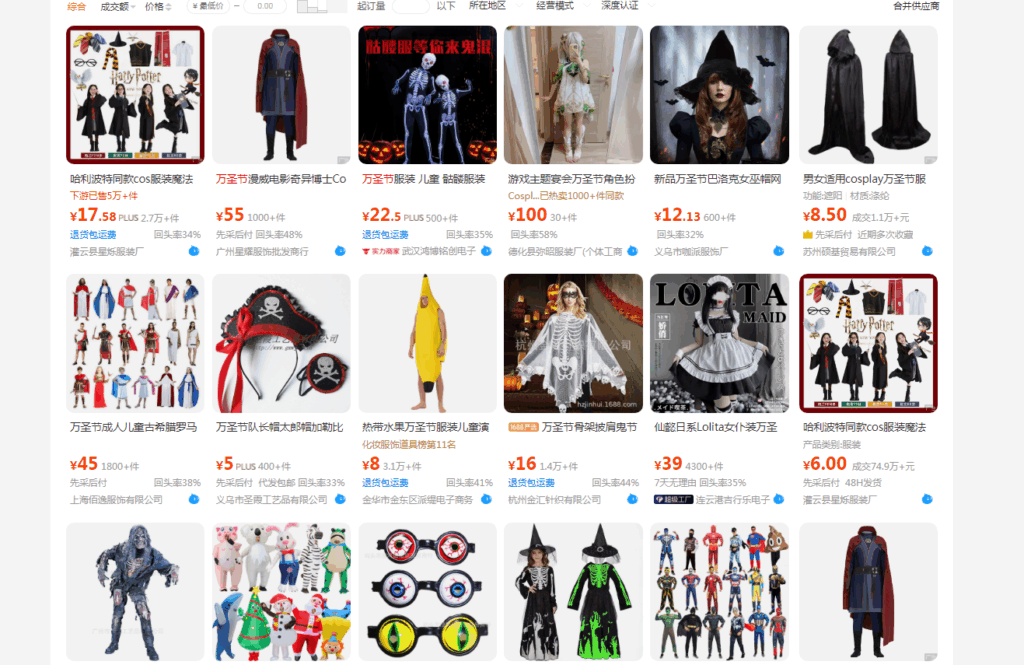Open 万圣节骨架披肩鬼节 product title link
The image size is (1024, 665).
pos(589,427)
